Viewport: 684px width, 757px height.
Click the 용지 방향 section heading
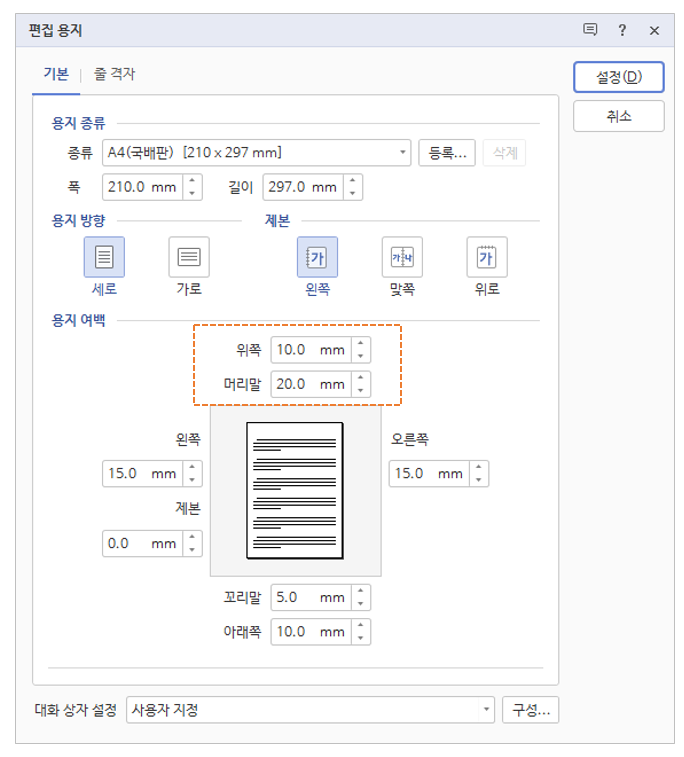click(78, 221)
